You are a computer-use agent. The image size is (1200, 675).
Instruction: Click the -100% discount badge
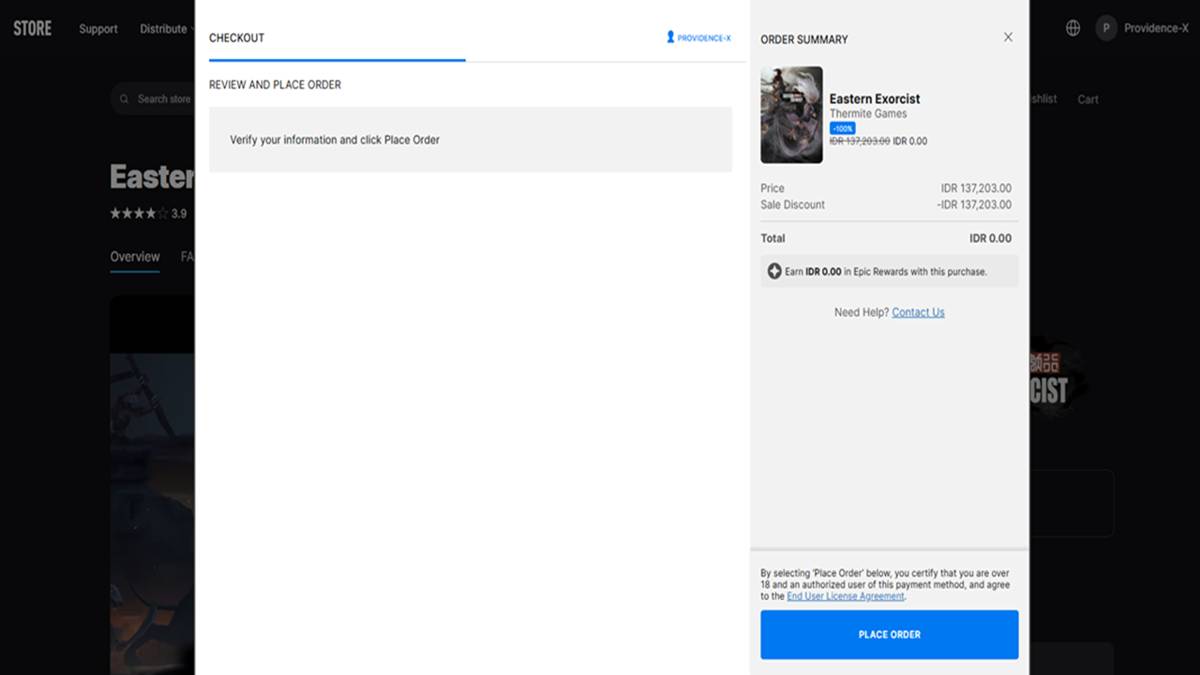(x=842, y=129)
